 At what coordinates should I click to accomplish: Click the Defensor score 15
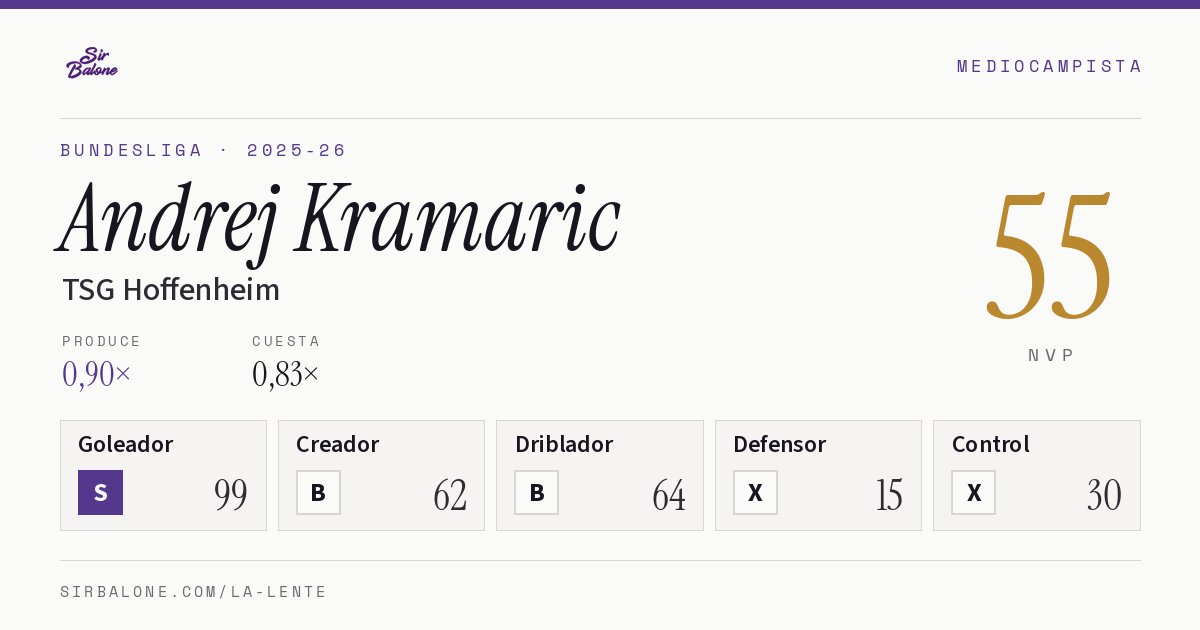coord(889,495)
